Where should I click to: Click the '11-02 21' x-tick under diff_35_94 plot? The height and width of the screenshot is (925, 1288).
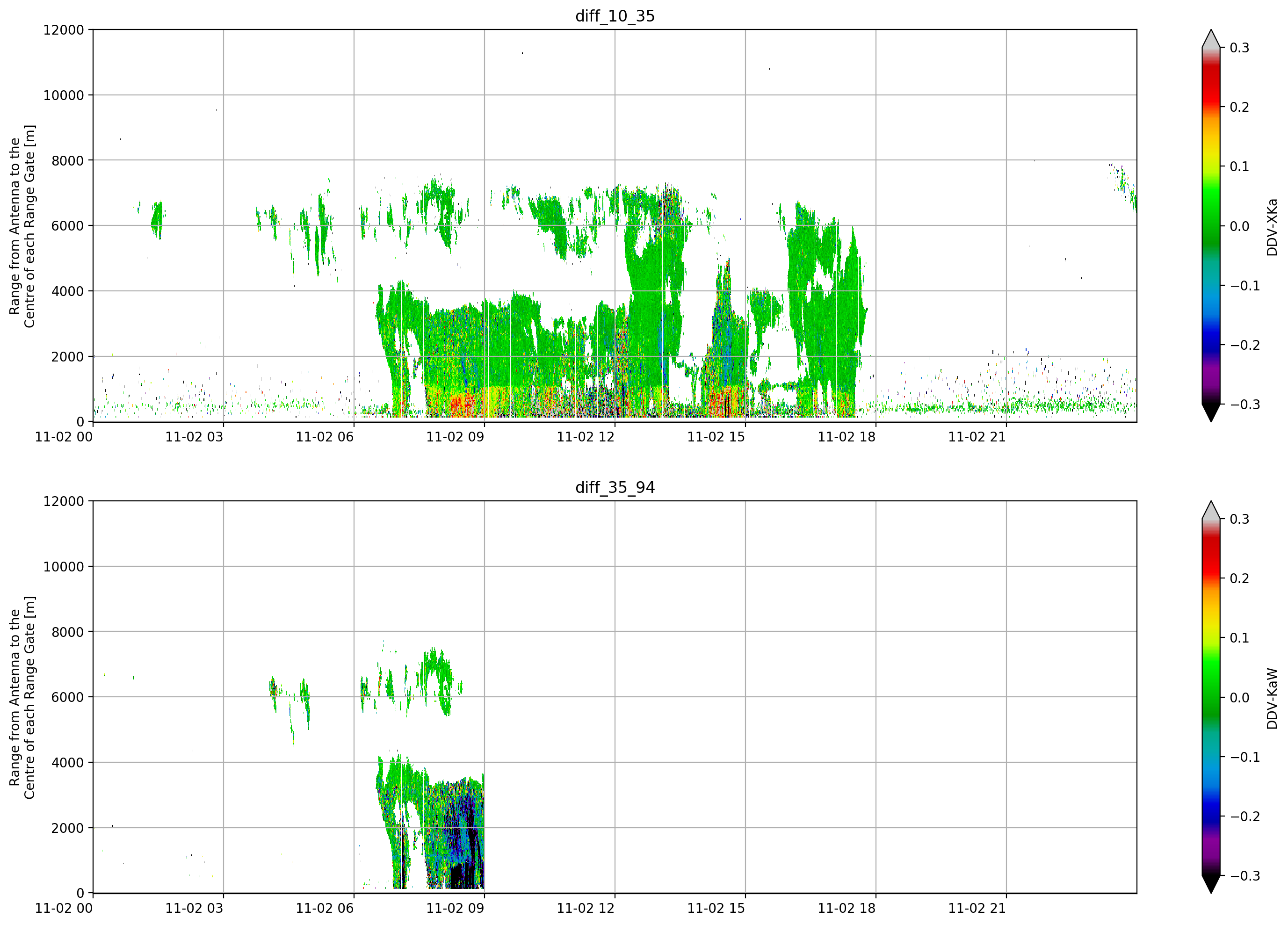[x=977, y=908]
